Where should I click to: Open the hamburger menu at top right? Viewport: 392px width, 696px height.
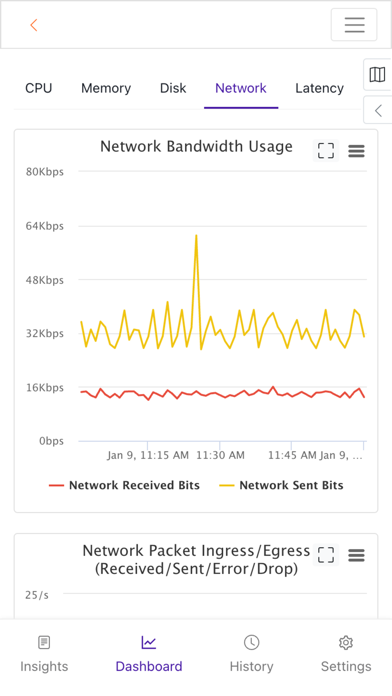354,25
